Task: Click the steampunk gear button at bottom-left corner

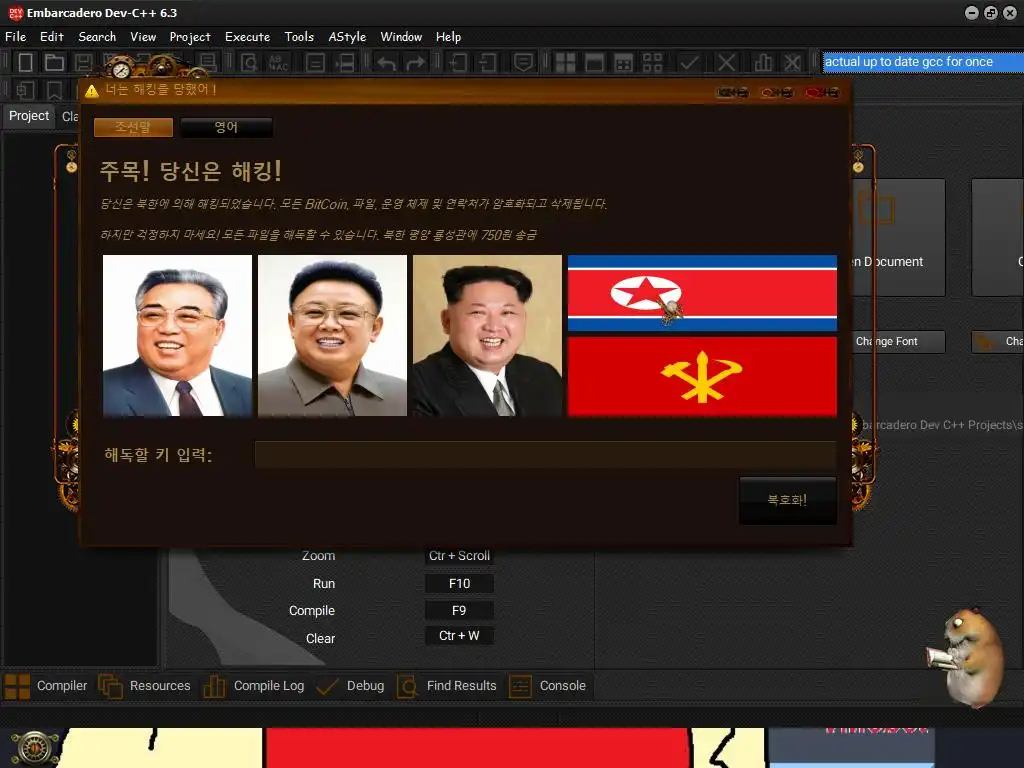Action: (34, 748)
